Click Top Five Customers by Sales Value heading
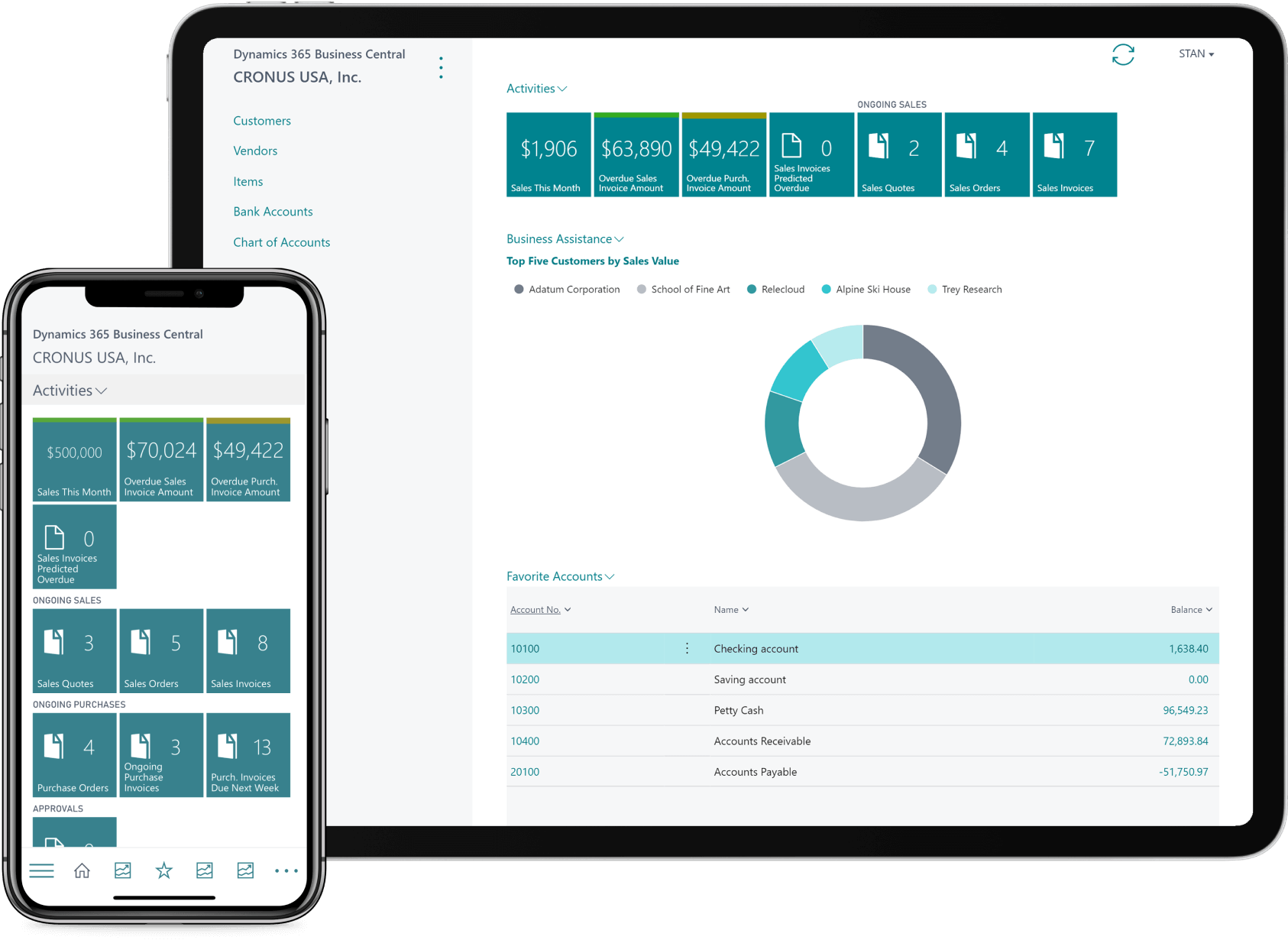The width and height of the screenshot is (1288, 940). (593, 261)
